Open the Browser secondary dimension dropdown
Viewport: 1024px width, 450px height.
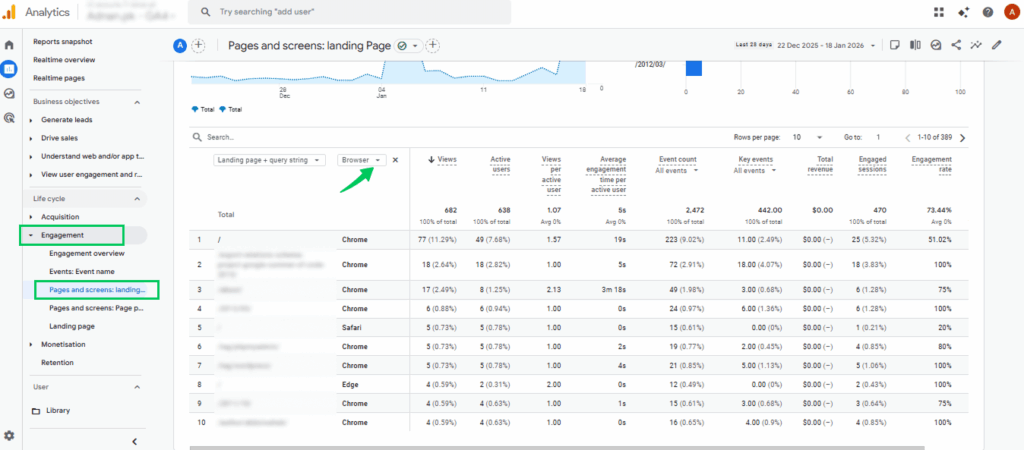(x=361, y=160)
